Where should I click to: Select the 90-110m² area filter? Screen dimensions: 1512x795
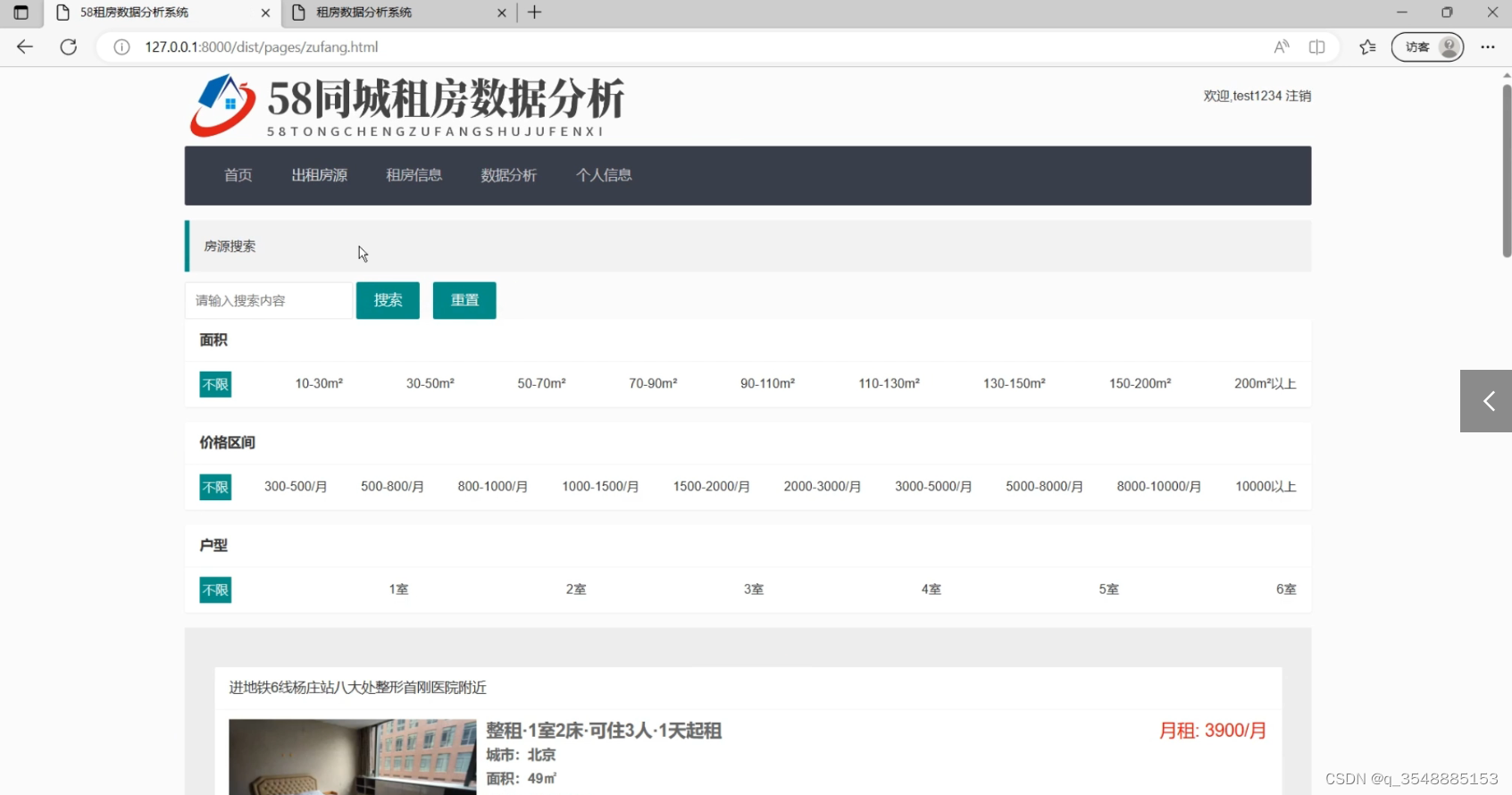pyautogui.click(x=767, y=383)
